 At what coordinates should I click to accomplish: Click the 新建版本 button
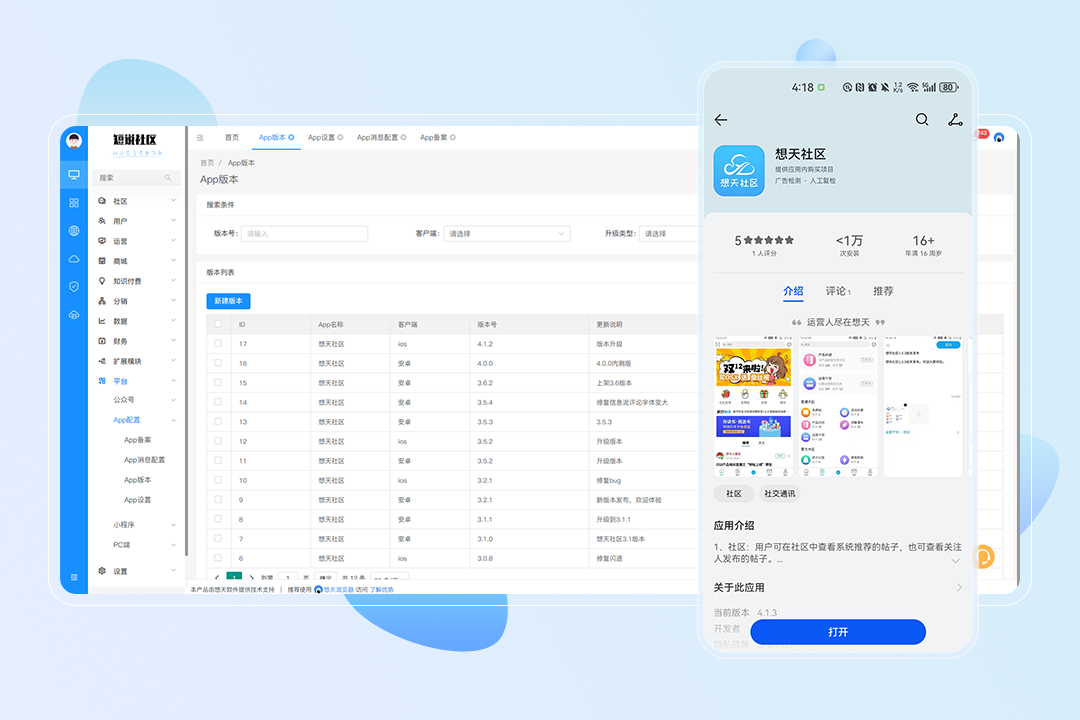228,301
